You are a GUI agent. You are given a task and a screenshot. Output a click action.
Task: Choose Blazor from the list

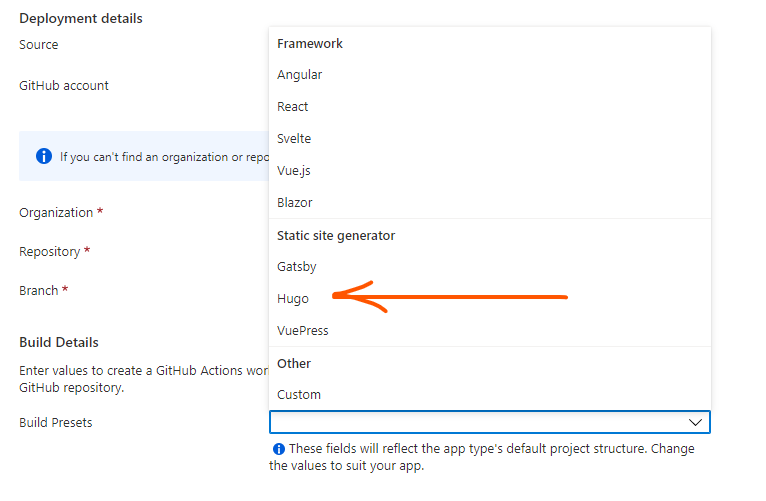(489, 203)
